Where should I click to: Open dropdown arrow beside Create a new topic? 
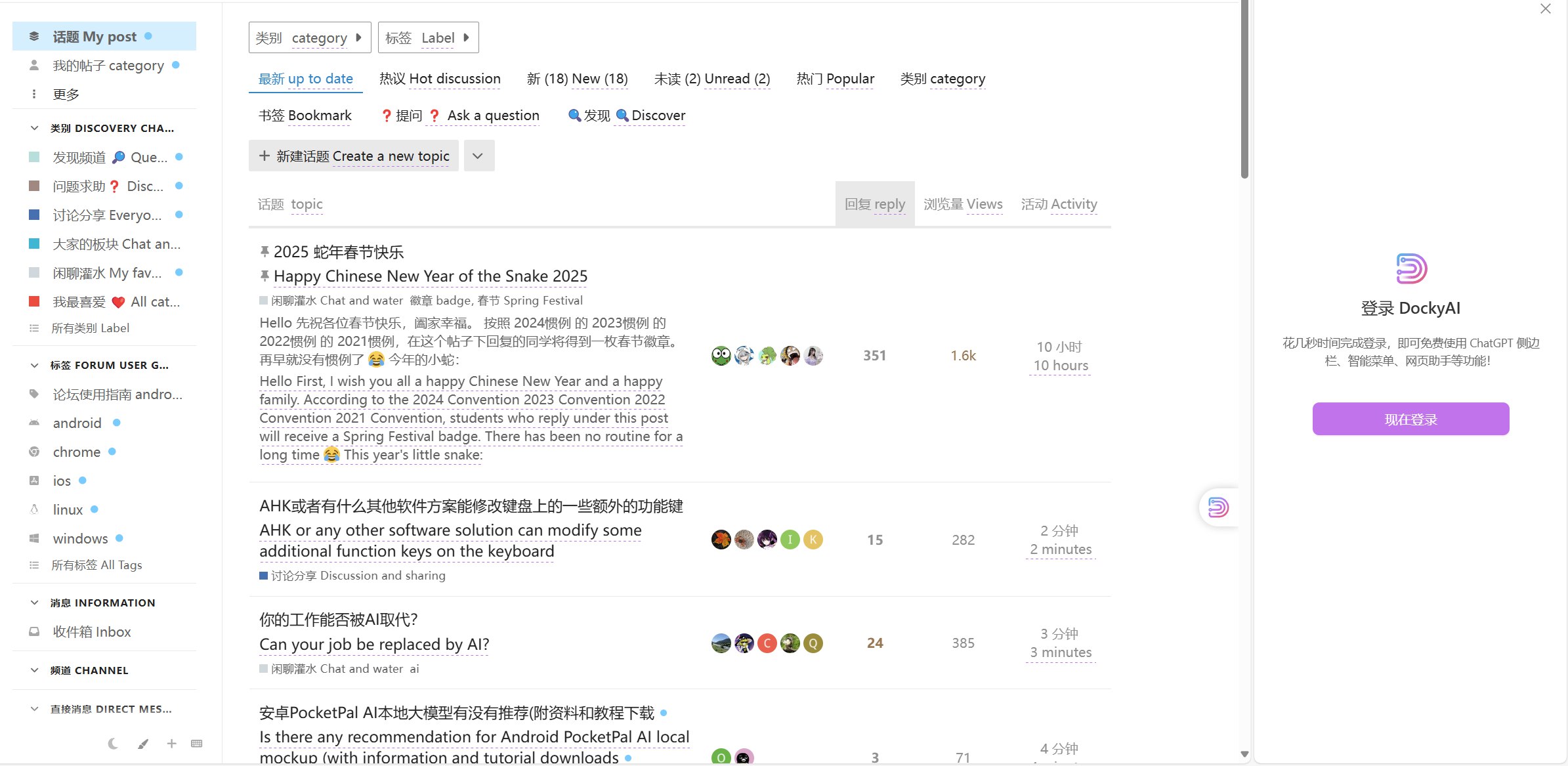[x=478, y=156]
